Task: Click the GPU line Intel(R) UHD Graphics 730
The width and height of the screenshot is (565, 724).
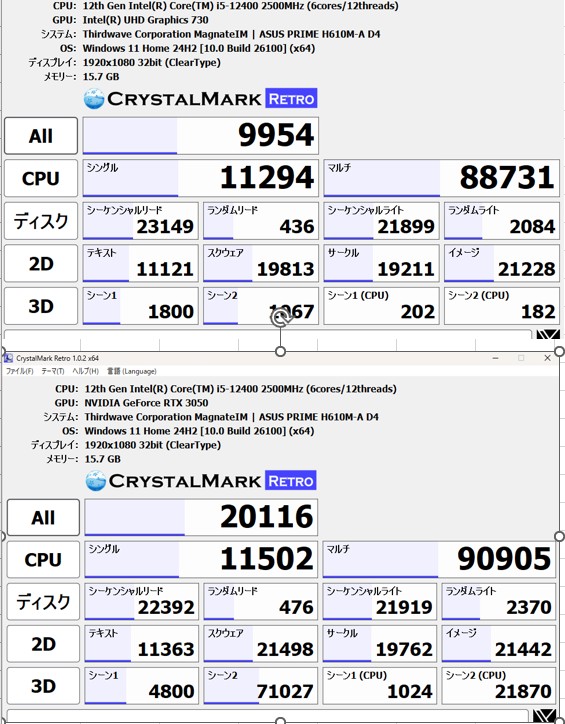Action: [145, 20]
